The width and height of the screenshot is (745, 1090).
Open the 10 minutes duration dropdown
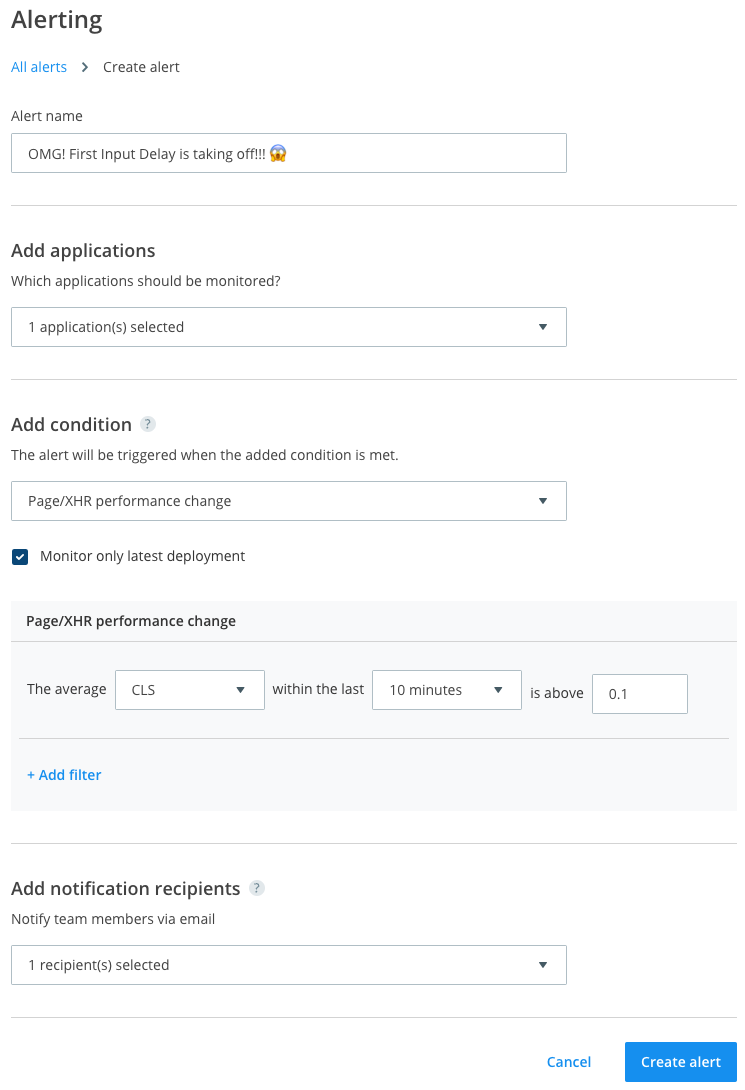(446, 689)
